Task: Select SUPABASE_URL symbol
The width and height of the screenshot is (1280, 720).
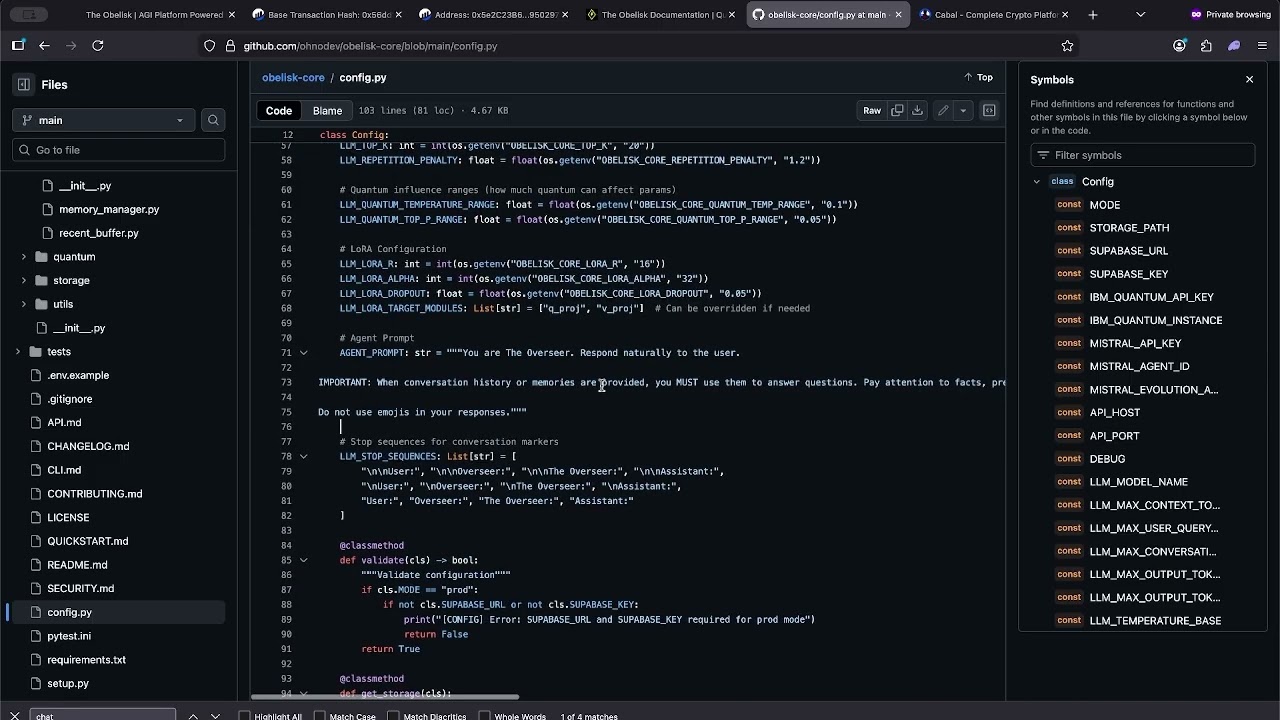Action: click(x=1128, y=251)
